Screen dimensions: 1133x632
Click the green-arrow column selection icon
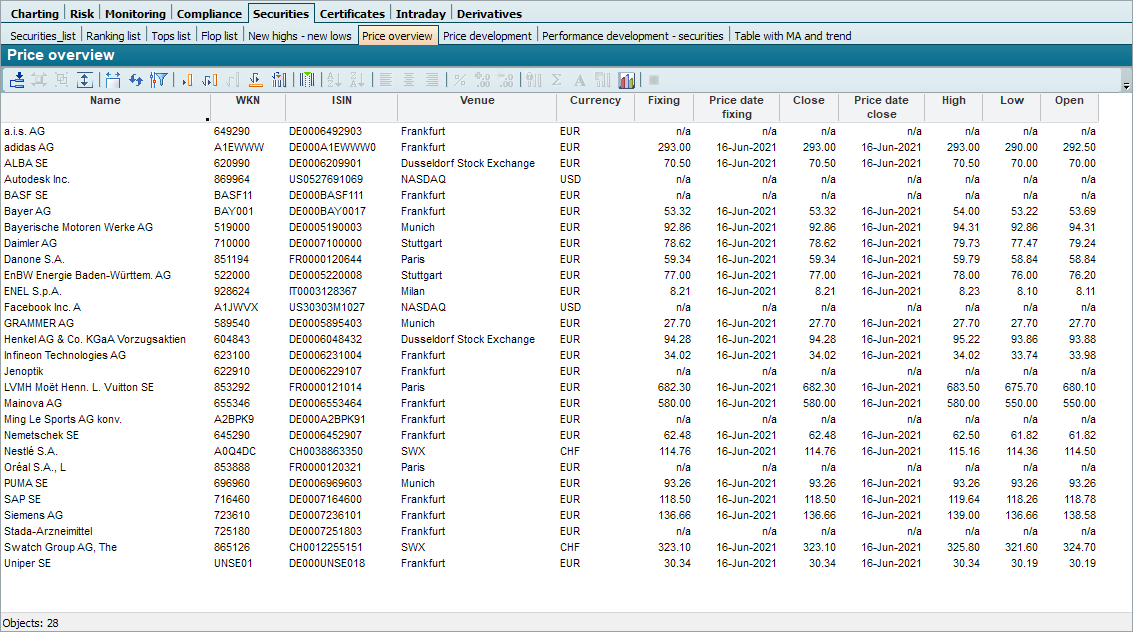coord(307,80)
